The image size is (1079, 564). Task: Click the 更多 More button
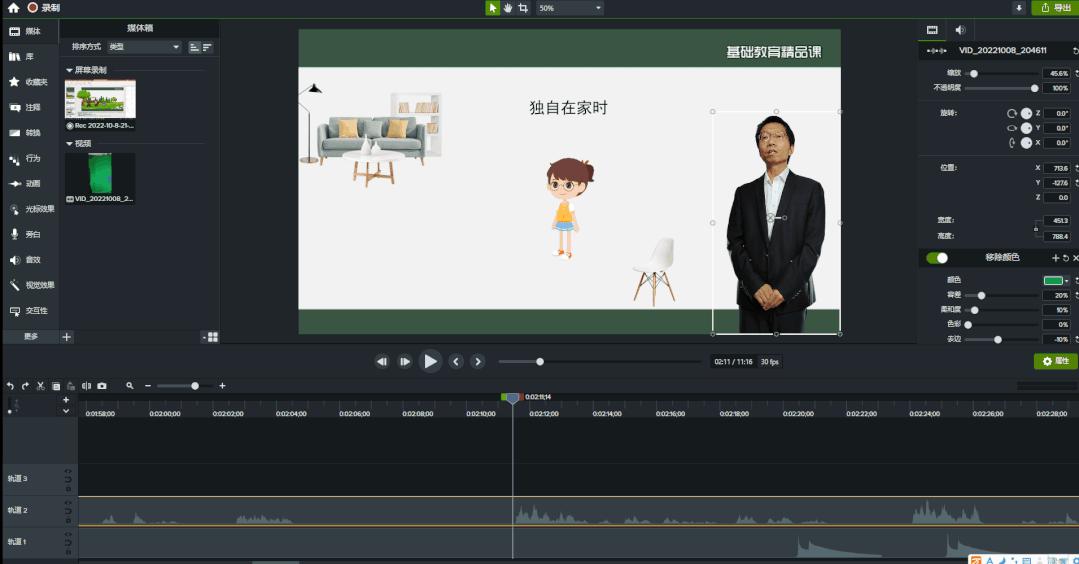tap(31, 337)
